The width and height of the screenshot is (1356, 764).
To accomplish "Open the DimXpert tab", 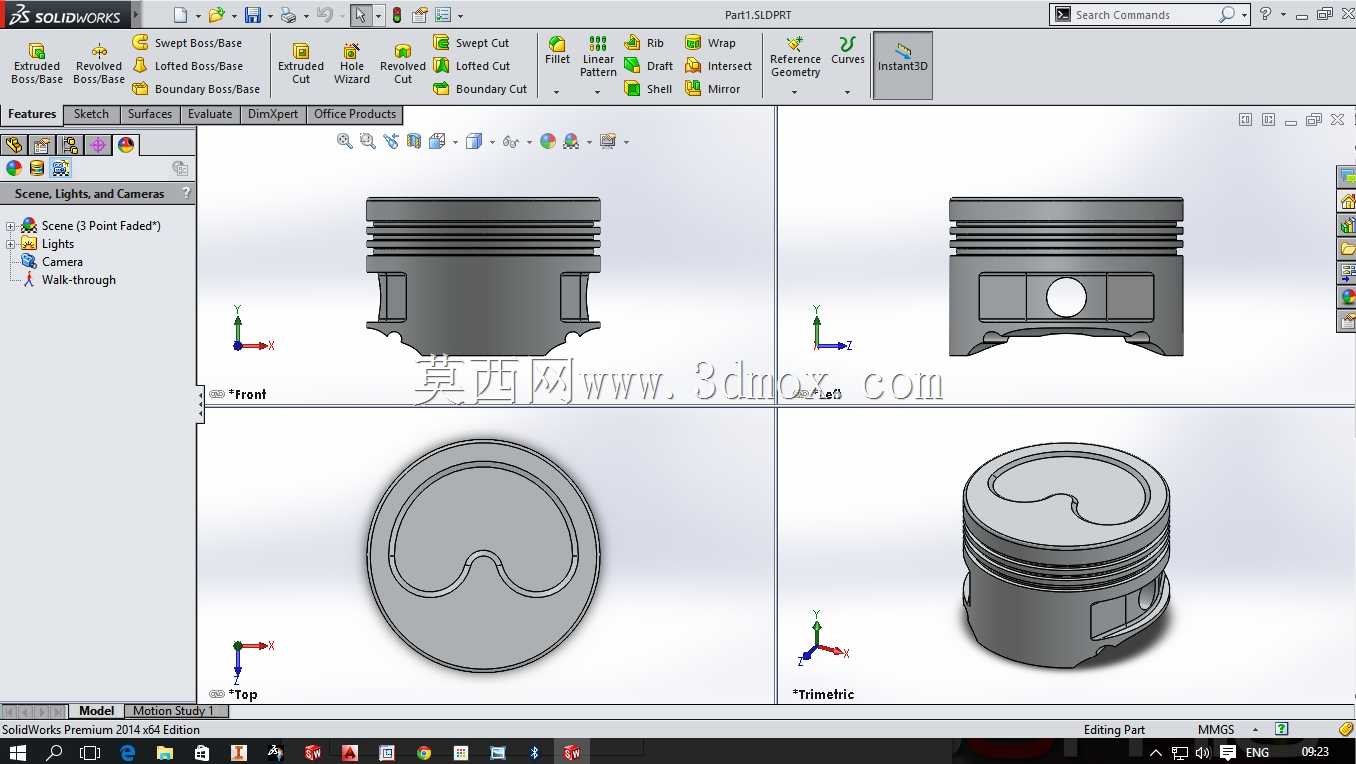I will 273,114.
